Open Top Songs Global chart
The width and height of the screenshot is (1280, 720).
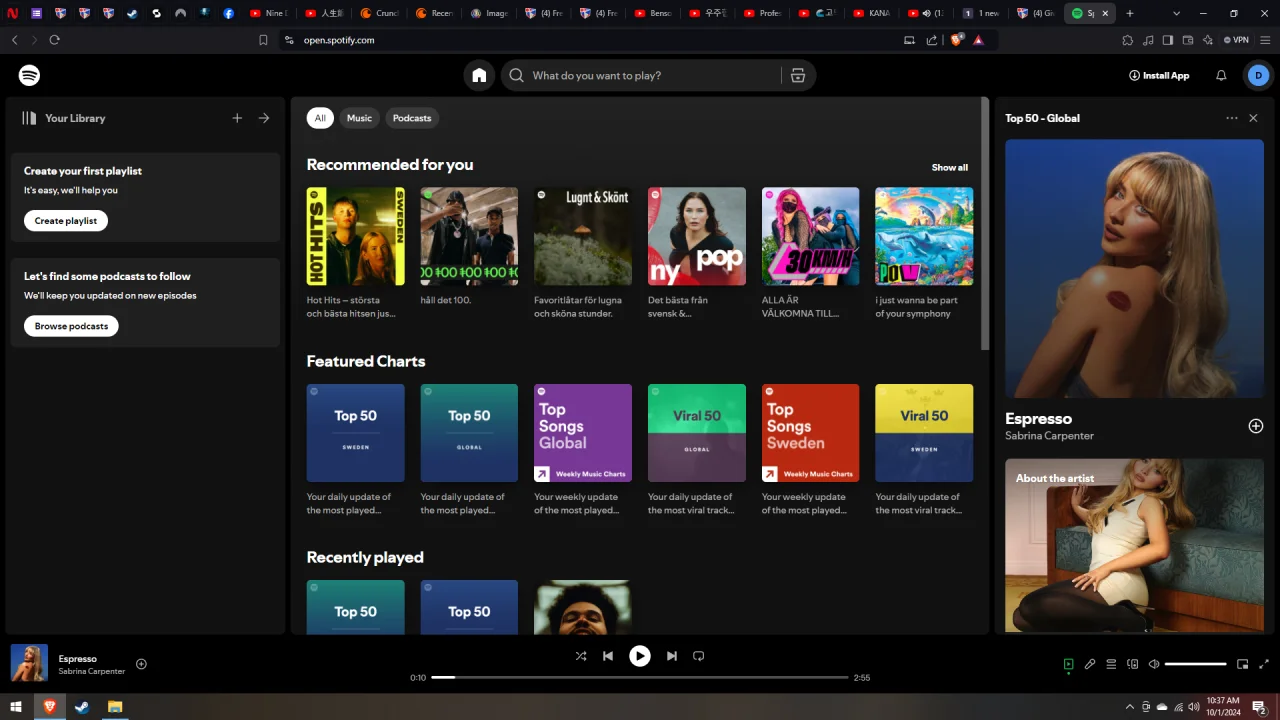click(583, 450)
